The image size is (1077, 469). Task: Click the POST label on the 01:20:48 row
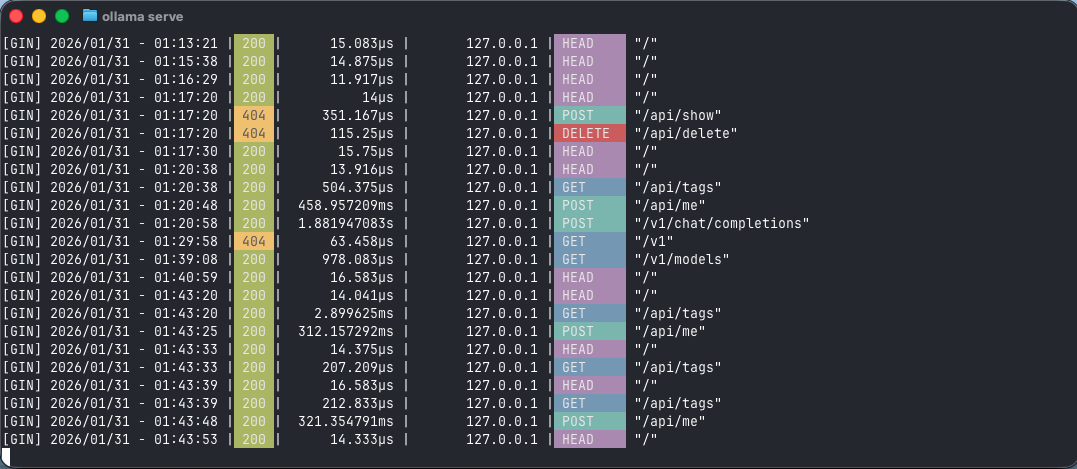[590, 205]
